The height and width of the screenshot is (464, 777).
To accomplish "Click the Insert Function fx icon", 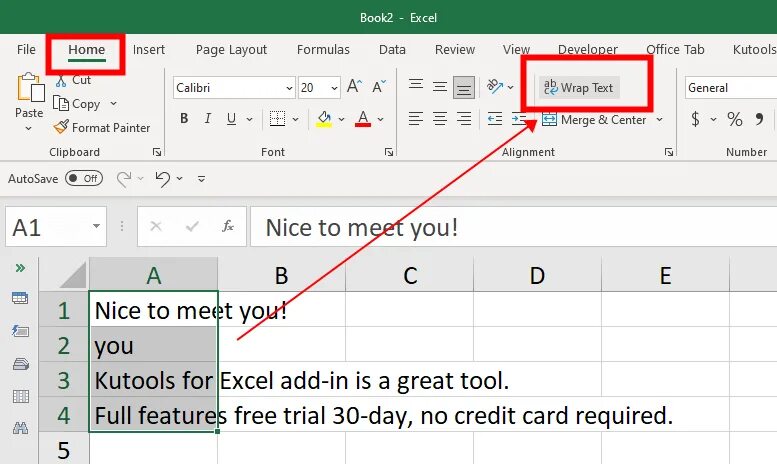I will (x=227, y=227).
